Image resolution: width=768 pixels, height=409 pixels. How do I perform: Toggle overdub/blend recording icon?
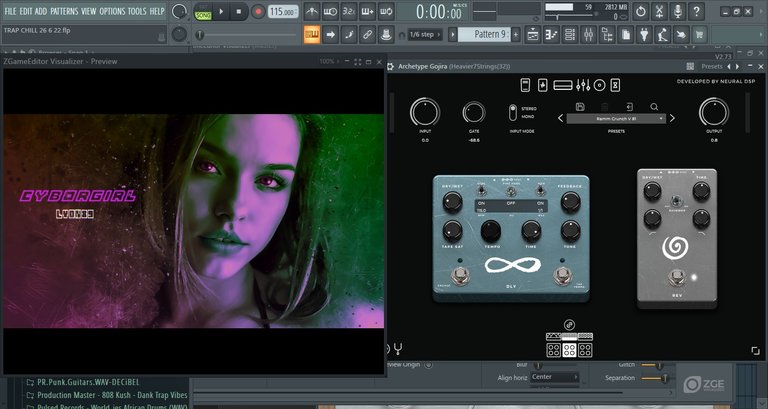point(367,11)
